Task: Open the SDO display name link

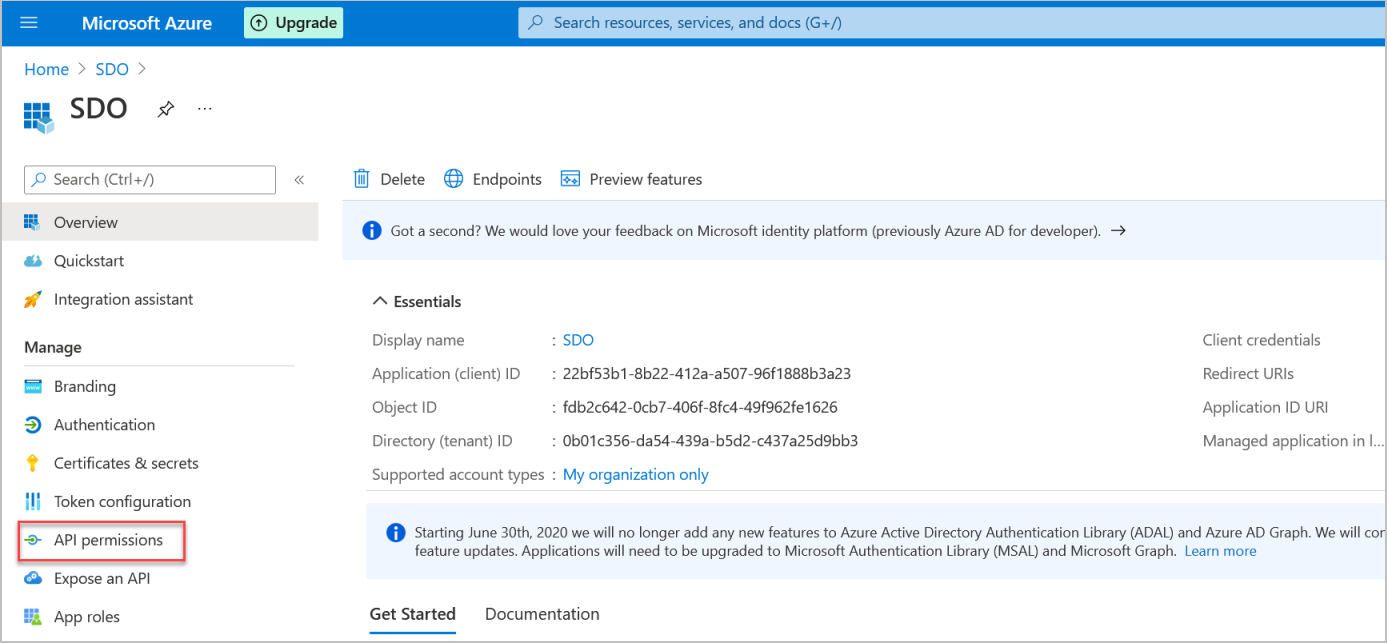Action: pos(578,340)
